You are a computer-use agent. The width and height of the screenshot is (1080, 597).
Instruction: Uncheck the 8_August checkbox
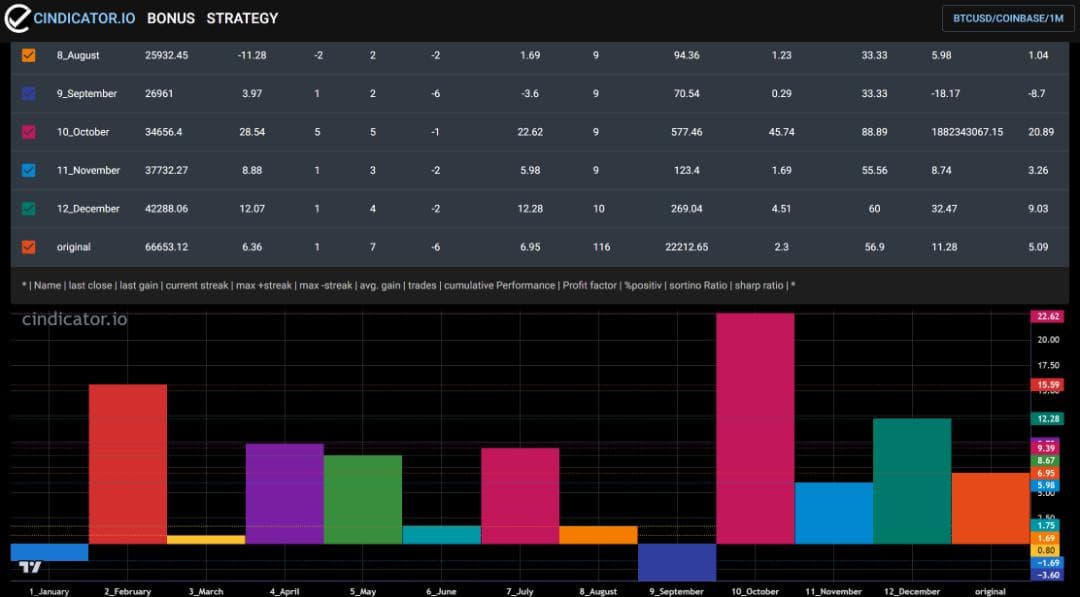tap(28, 55)
